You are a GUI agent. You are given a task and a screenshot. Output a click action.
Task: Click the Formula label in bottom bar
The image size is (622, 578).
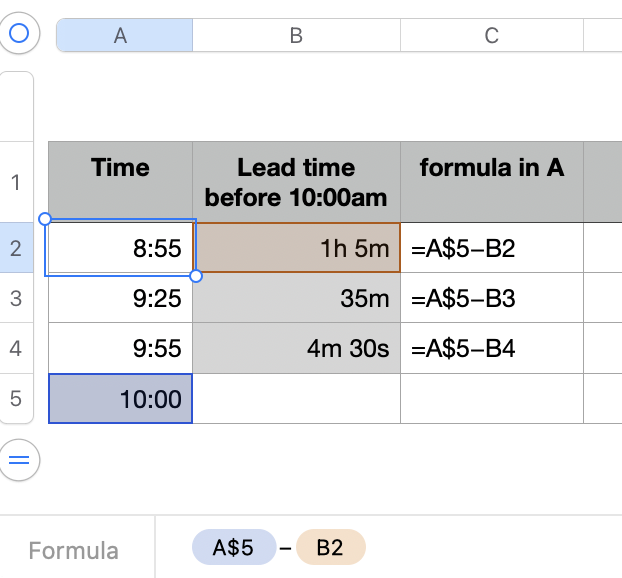pos(73,550)
